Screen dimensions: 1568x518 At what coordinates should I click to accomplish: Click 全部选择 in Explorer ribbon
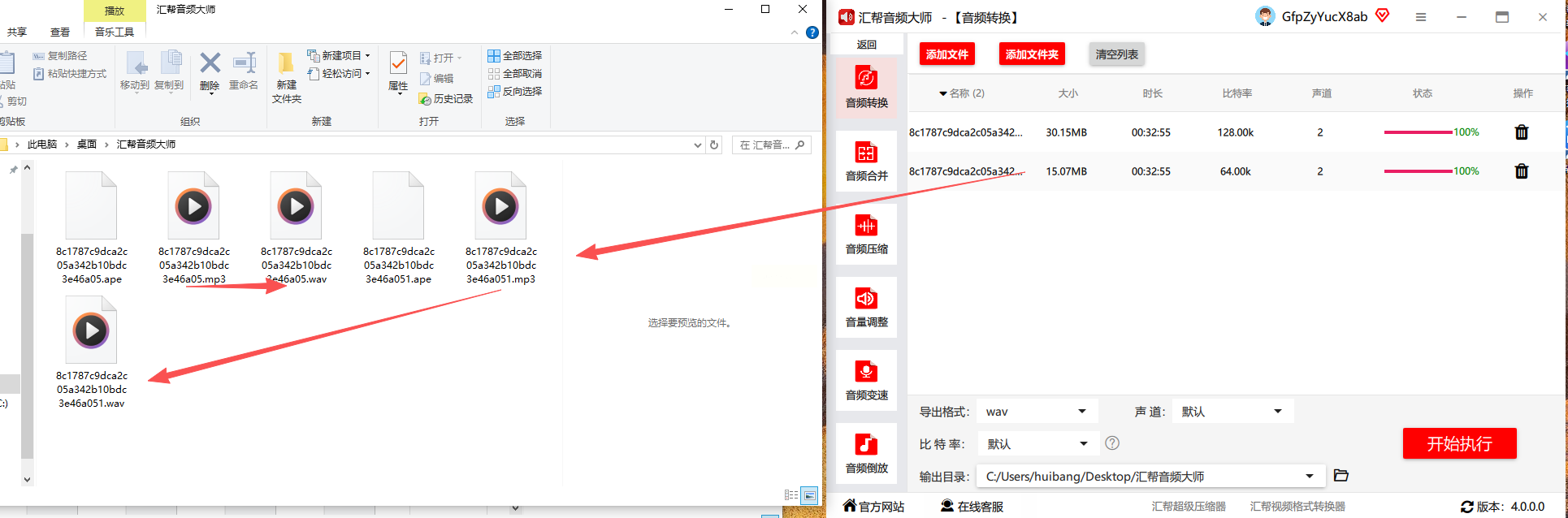(x=515, y=56)
